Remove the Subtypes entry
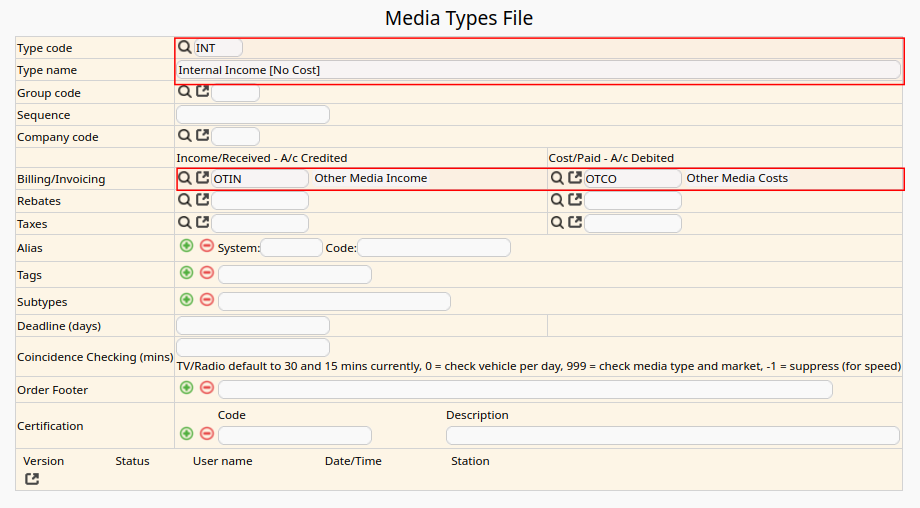920x508 pixels. tap(207, 300)
